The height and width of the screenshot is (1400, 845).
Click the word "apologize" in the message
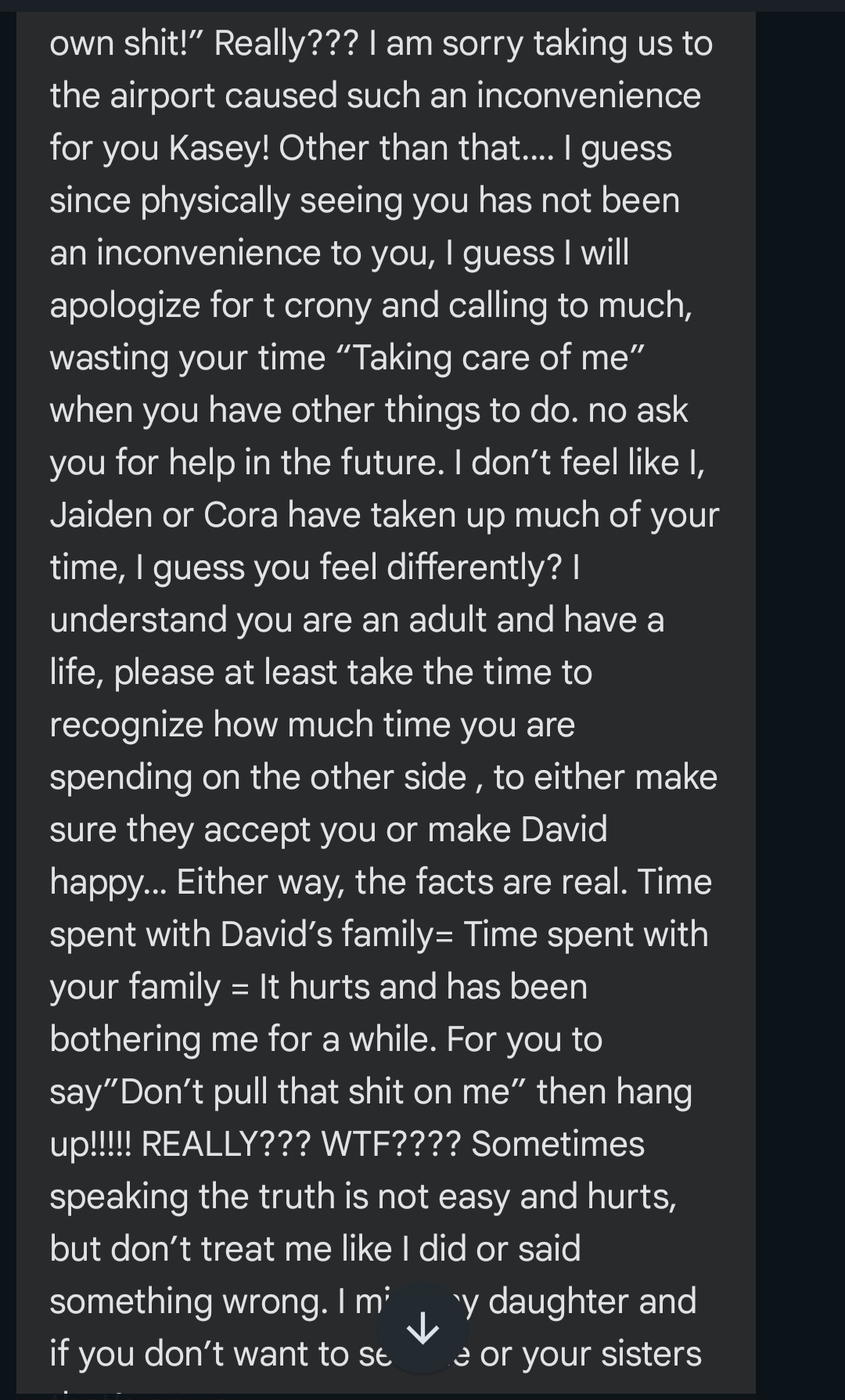(125, 305)
